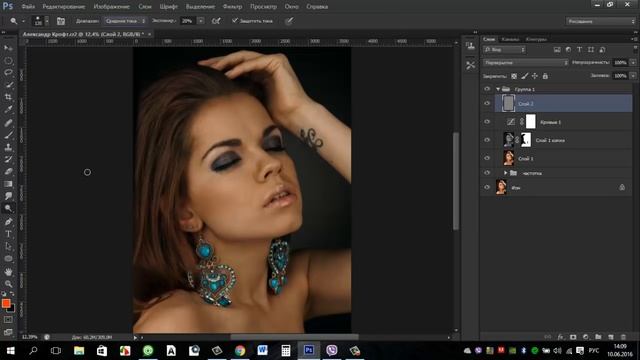The height and width of the screenshot is (360, 640).
Task: Hide the 'Слой 2' layer visibility eye
Action: click(487, 104)
